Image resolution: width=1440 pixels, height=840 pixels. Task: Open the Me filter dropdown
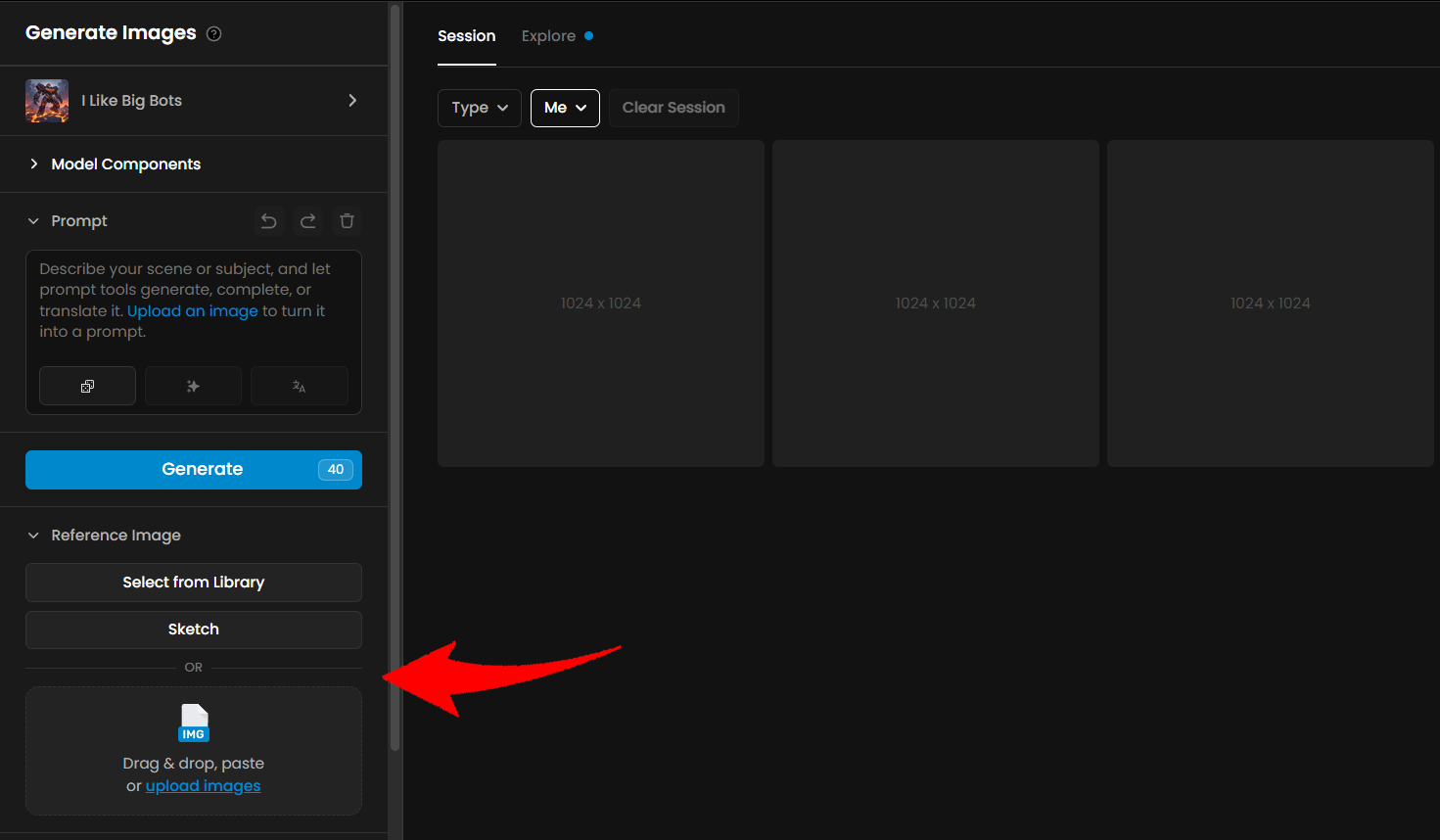(x=565, y=108)
